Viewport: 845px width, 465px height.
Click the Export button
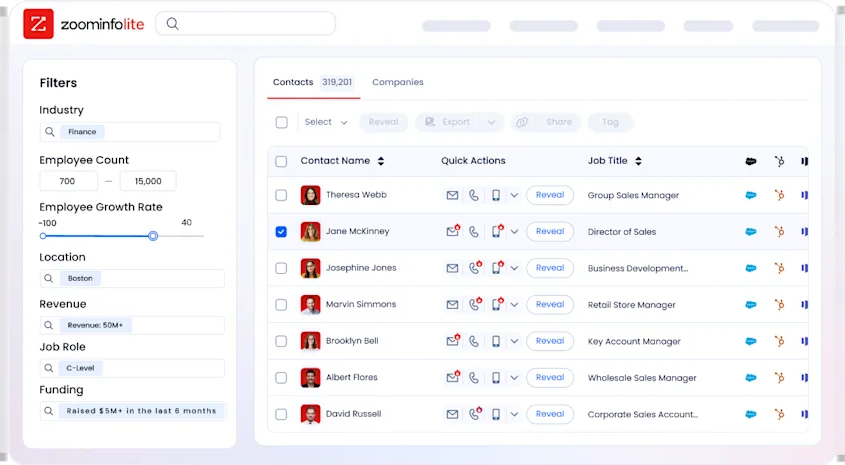coord(448,122)
